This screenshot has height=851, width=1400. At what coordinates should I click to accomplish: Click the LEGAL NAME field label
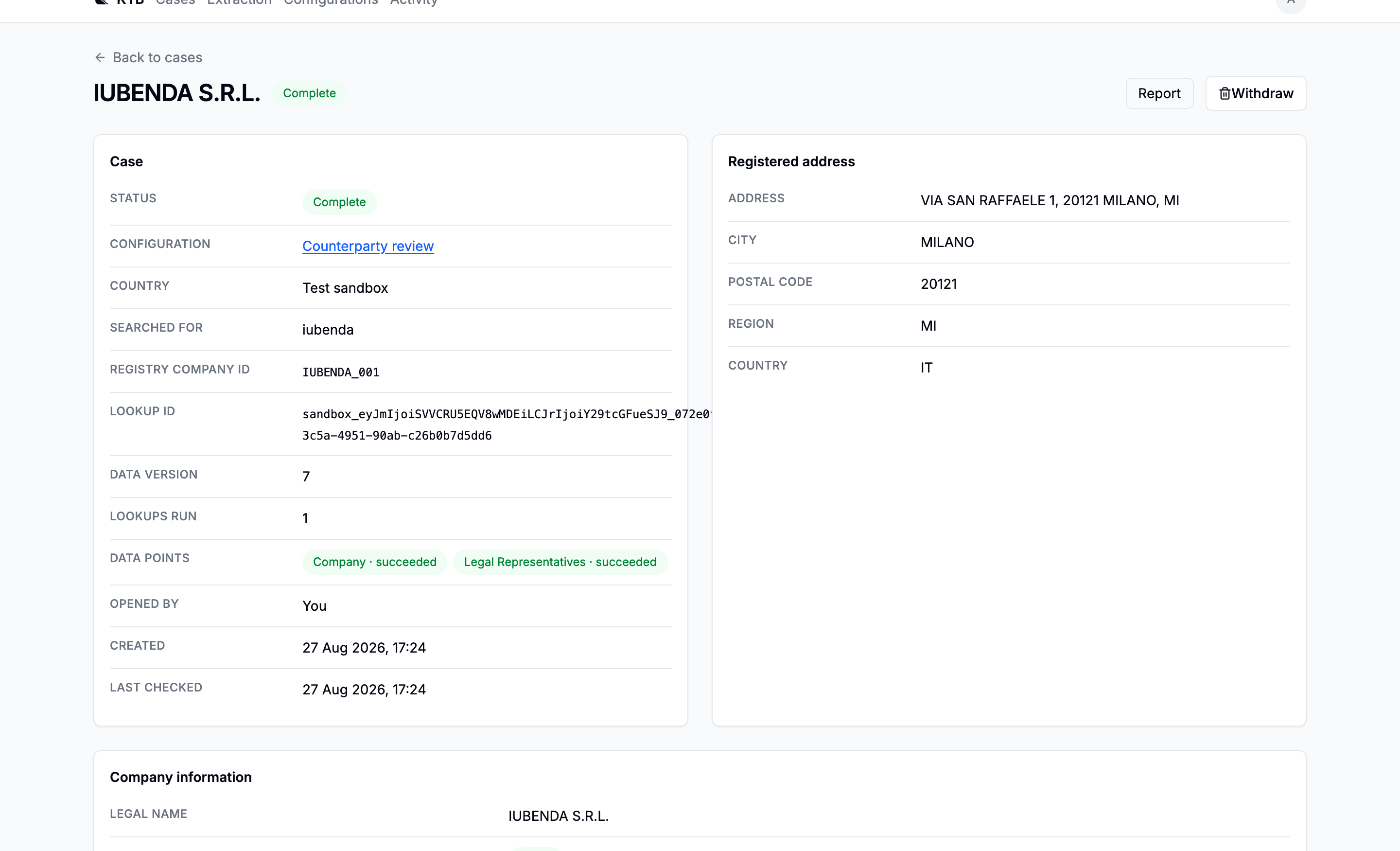click(x=148, y=814)
